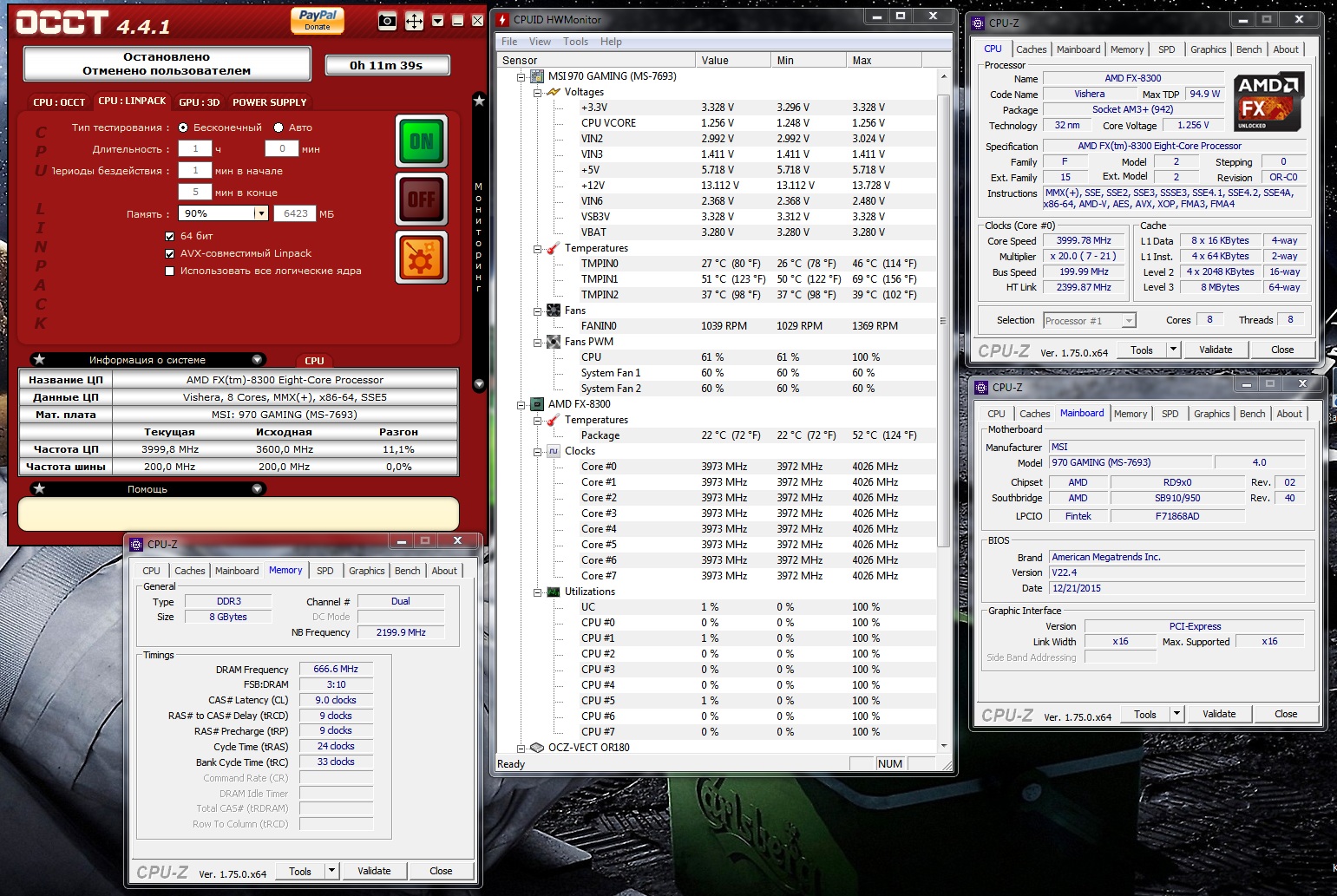
Task: Click the PayPal Donate button in OCCT
Action: point(318,20)
